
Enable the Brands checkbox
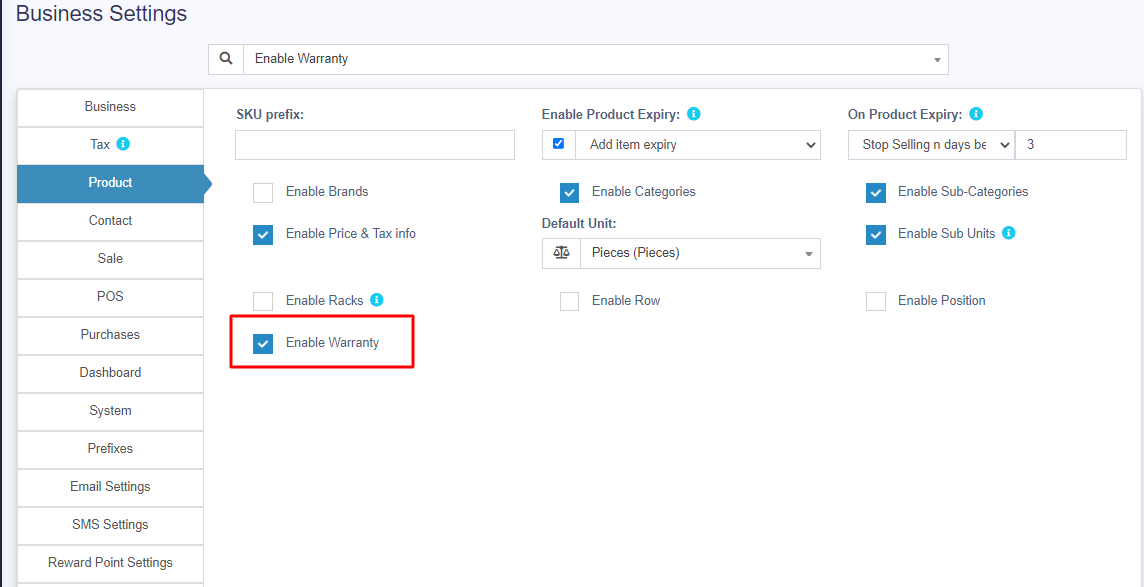(263, 192)
